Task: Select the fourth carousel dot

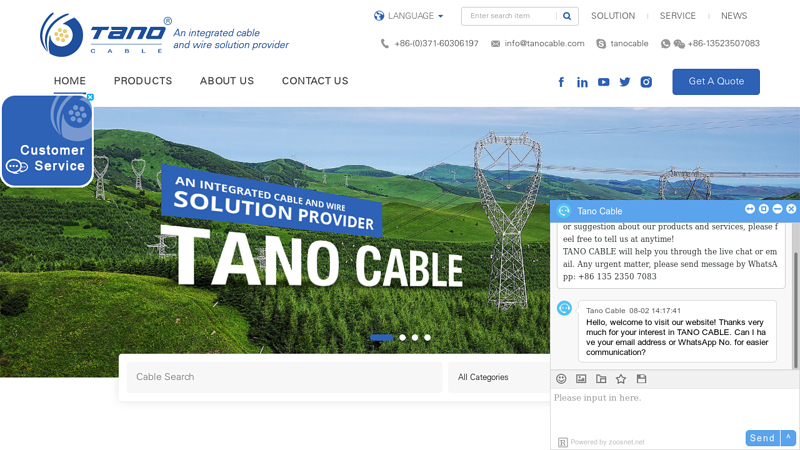Action: (x=428, y=337)
